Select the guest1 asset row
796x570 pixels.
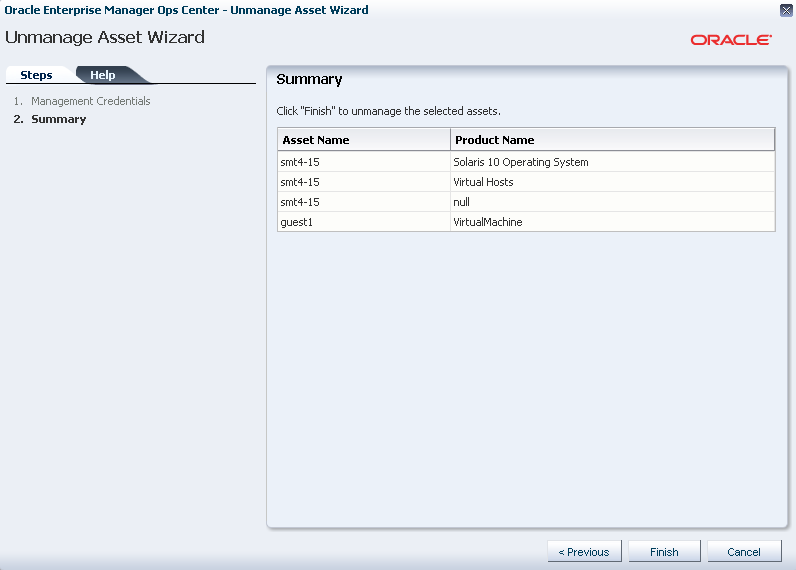tap(526, 222)
